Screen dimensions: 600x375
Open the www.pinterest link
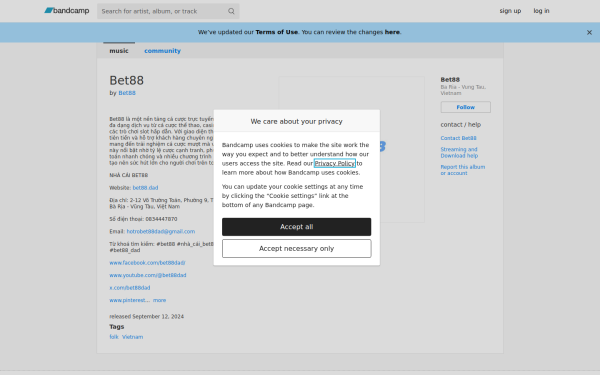point(129,300)
